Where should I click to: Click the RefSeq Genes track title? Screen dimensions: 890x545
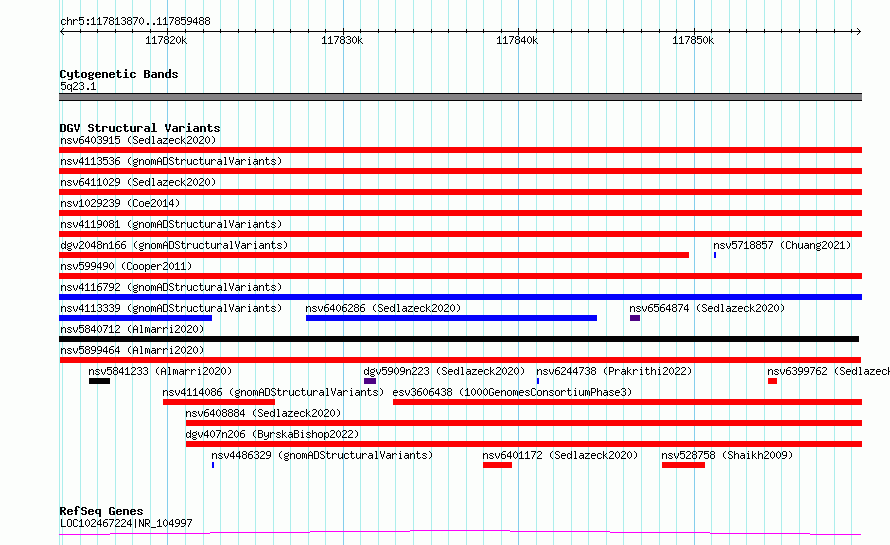[x=101, y=511]
